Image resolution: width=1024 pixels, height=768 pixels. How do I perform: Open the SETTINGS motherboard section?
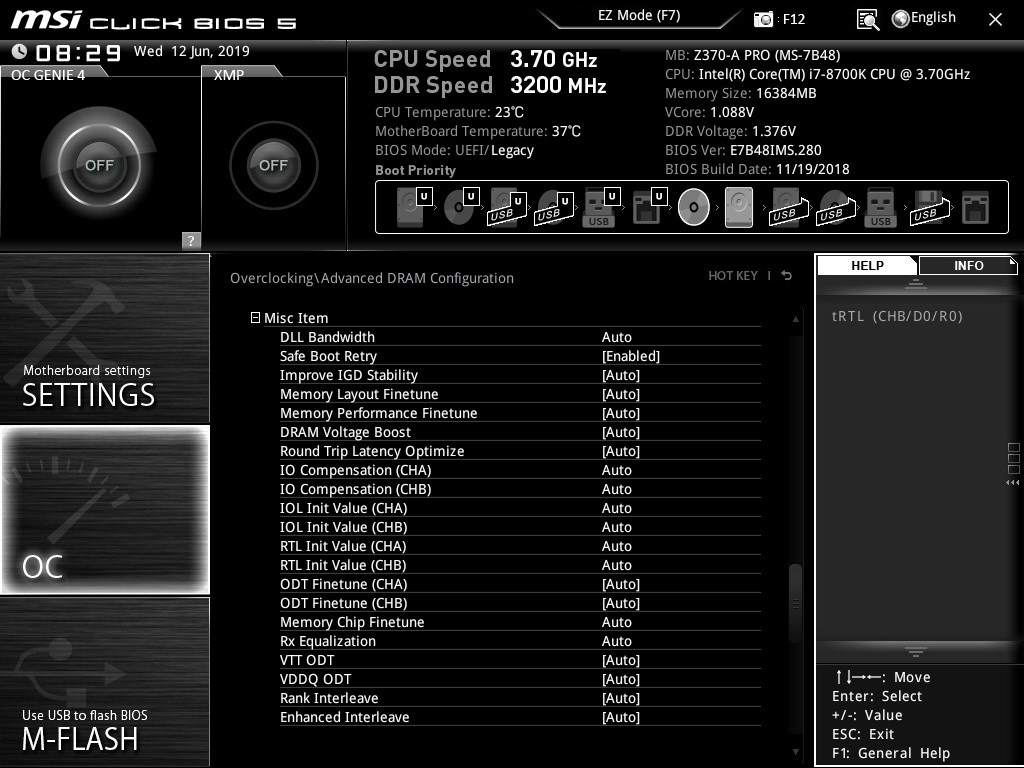point(105,339)
